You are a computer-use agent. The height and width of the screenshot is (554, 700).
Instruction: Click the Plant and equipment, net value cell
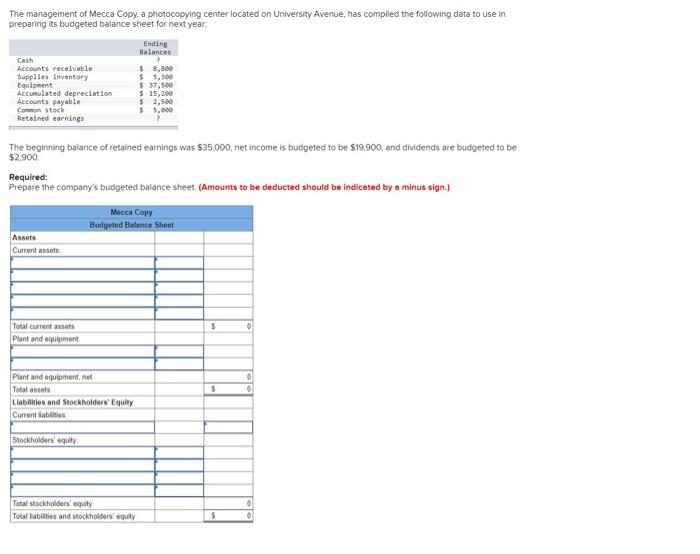[x=228, y=377]
